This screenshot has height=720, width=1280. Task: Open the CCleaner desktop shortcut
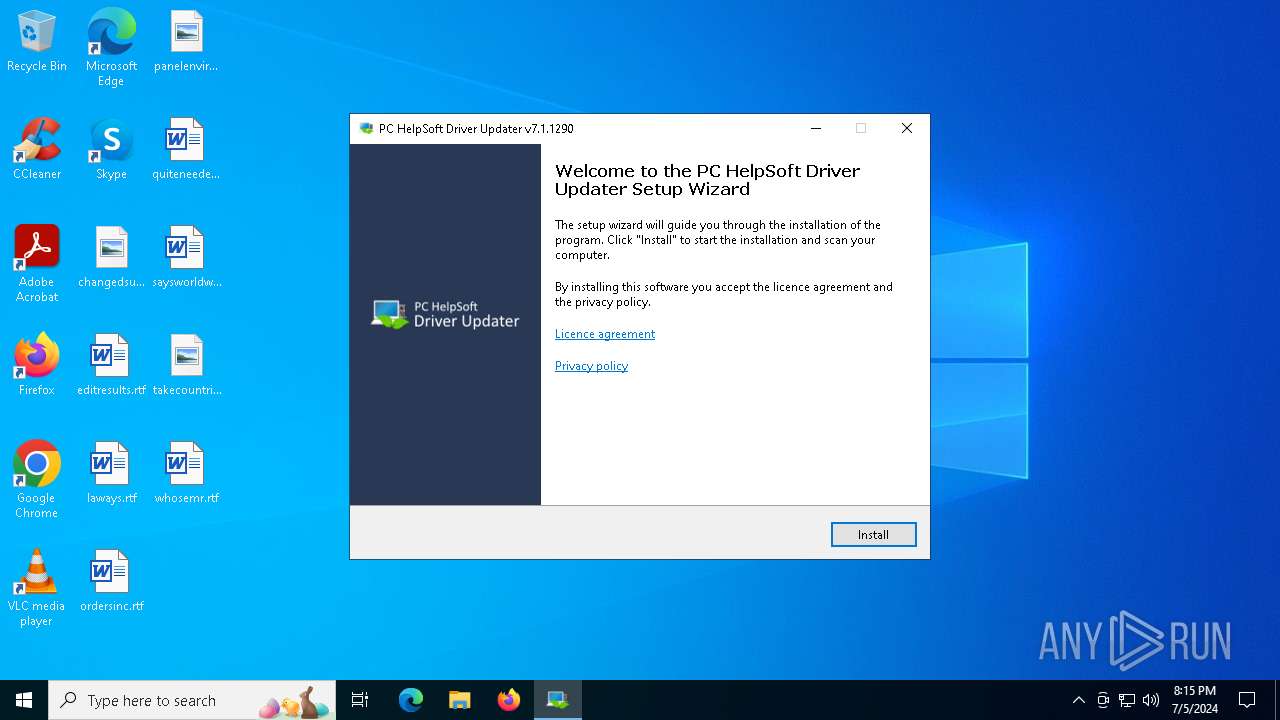click(37, 150)
